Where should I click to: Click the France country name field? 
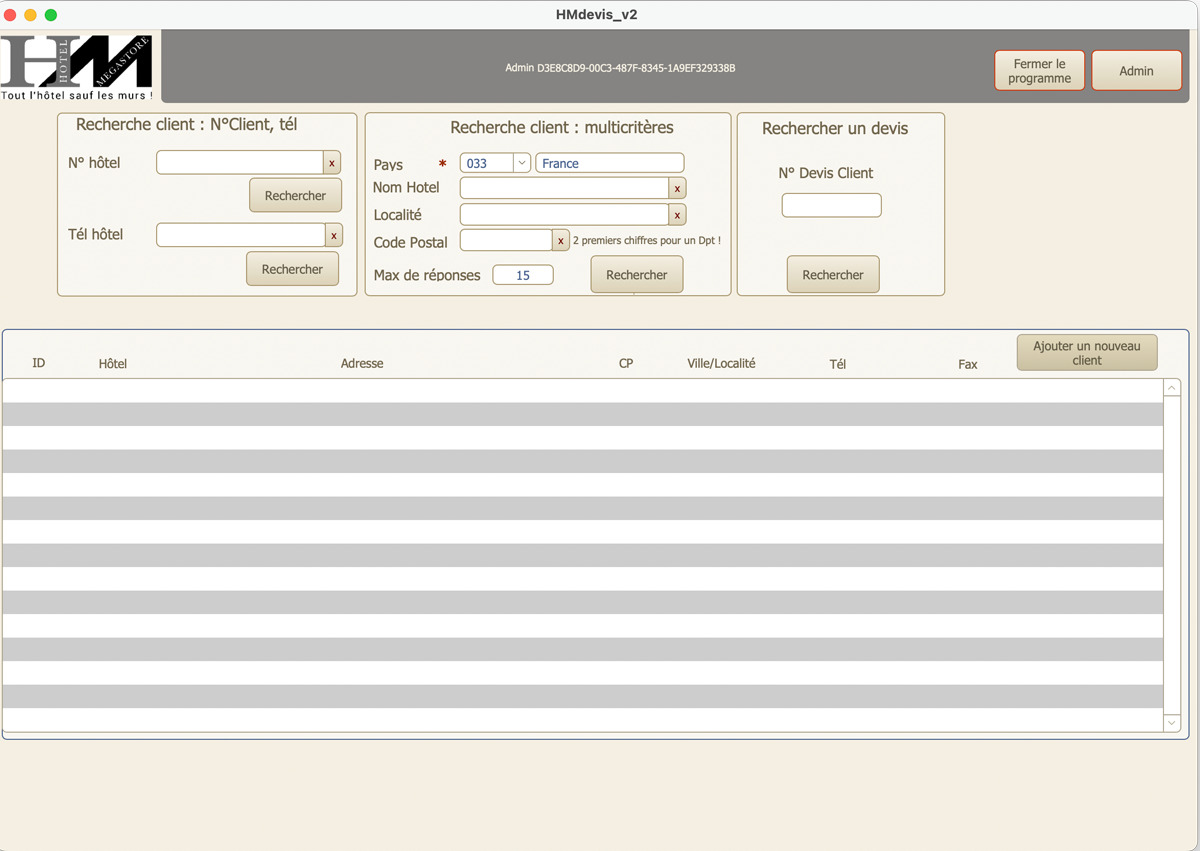[x=610, y=163]
